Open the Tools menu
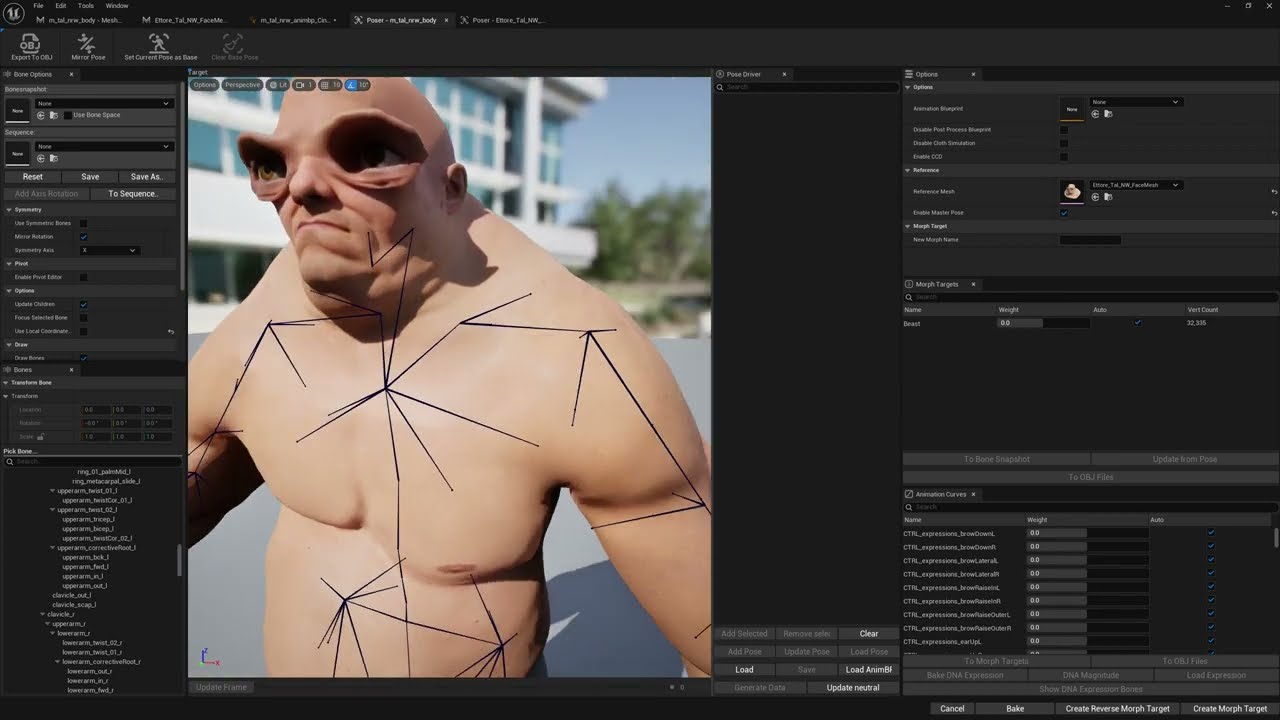The height and width of the screenshot is (720, 1280). coord(86,6)
